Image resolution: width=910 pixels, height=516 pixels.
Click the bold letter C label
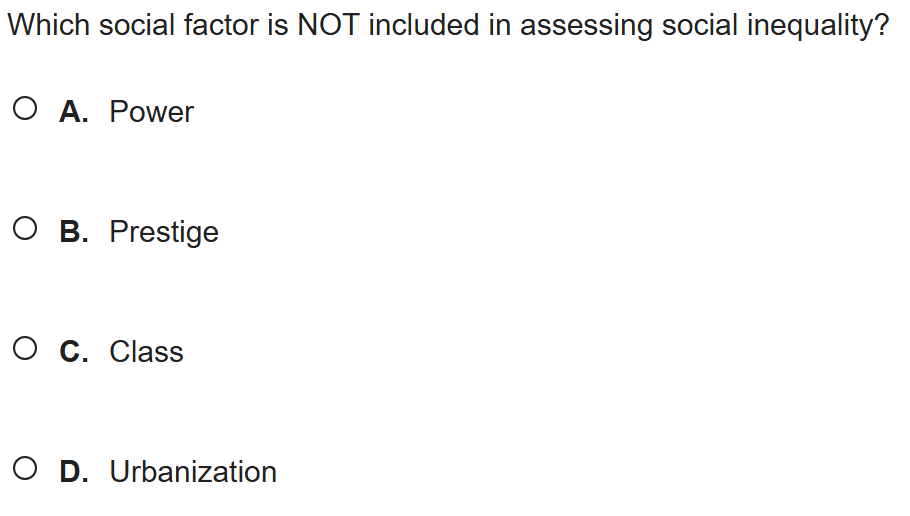73,352
